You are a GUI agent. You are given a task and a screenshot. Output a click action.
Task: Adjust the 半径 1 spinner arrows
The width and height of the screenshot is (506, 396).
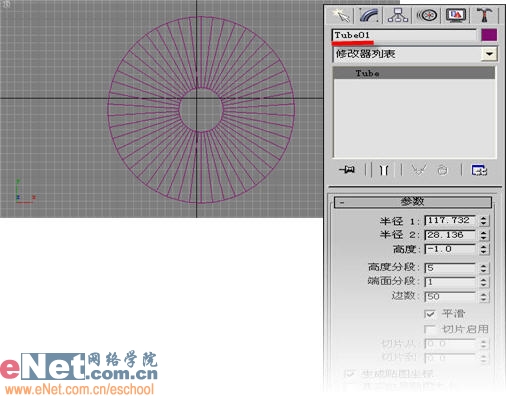point(483,220)
